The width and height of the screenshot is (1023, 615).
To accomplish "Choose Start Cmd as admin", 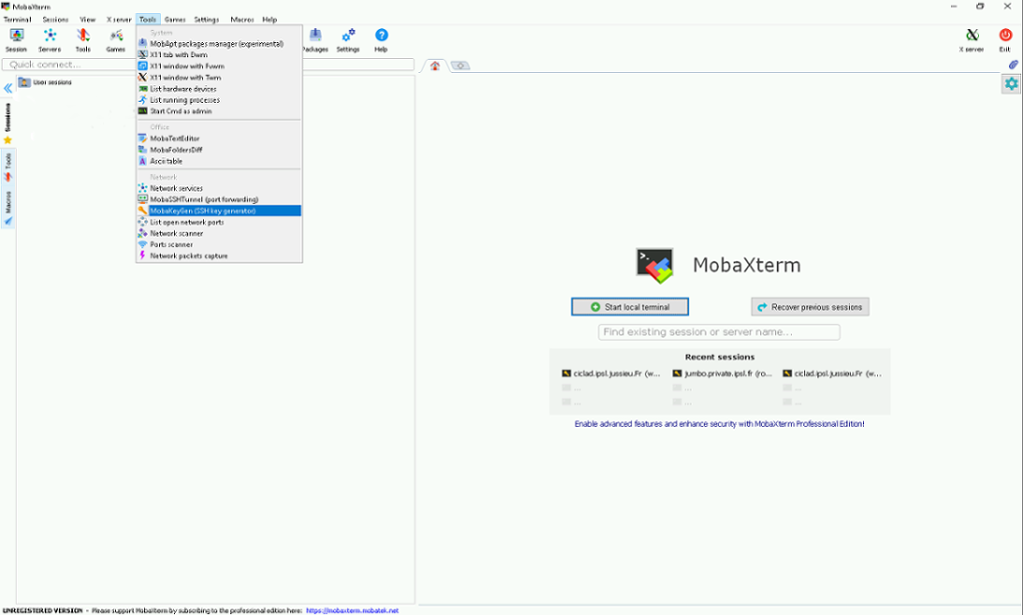I will (219, 111).
